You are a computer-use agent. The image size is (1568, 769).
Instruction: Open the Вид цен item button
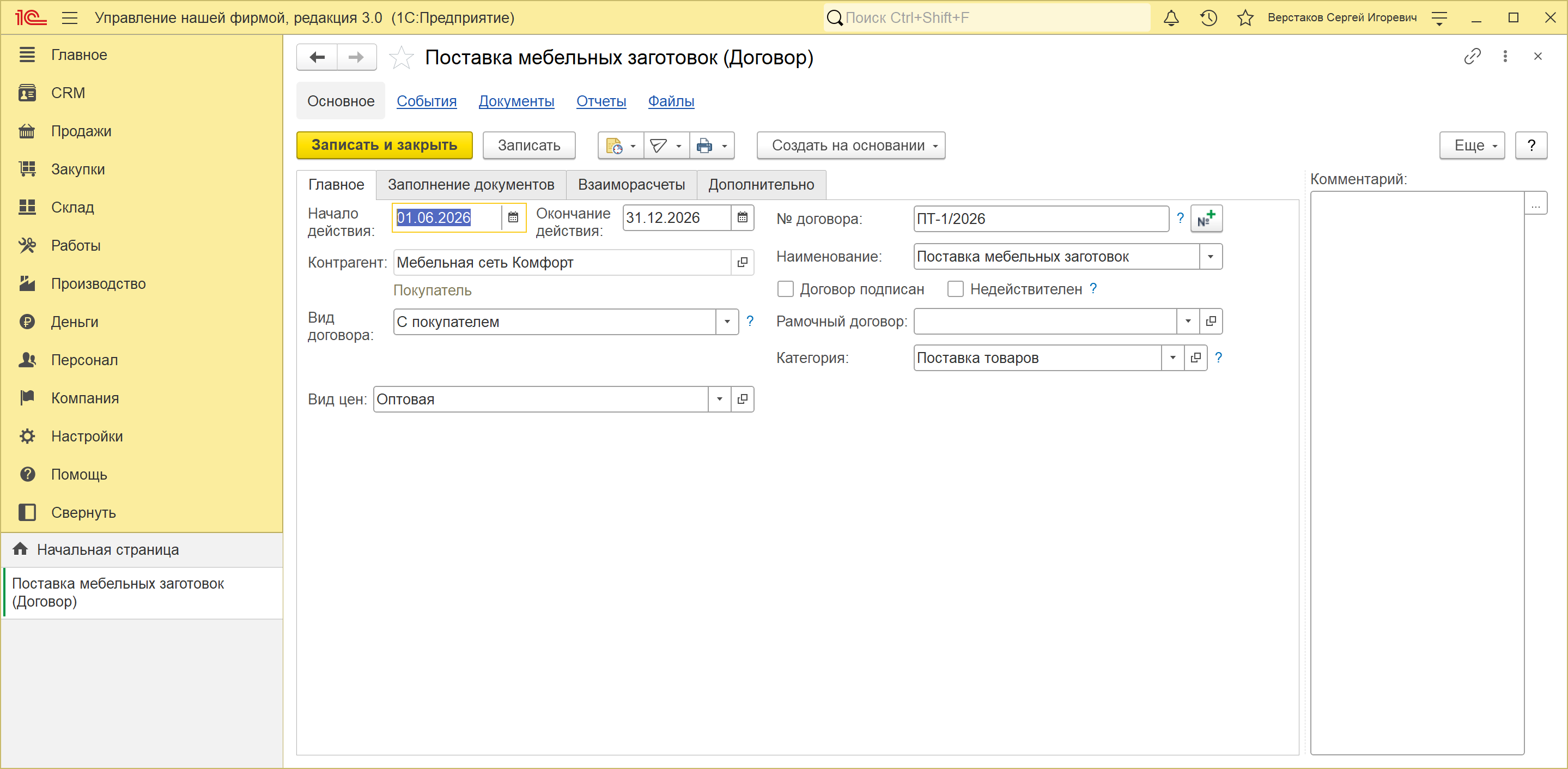[743, 399]
